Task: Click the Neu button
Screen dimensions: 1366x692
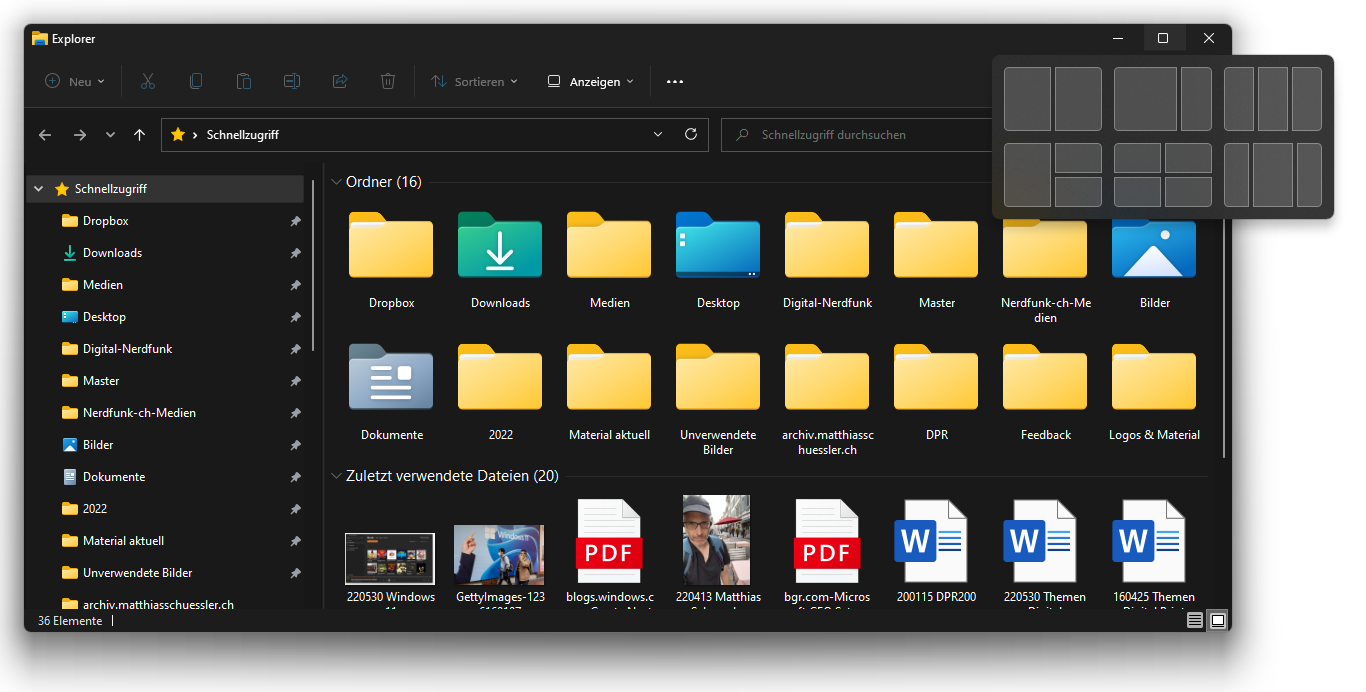Action: pos(75,81)
